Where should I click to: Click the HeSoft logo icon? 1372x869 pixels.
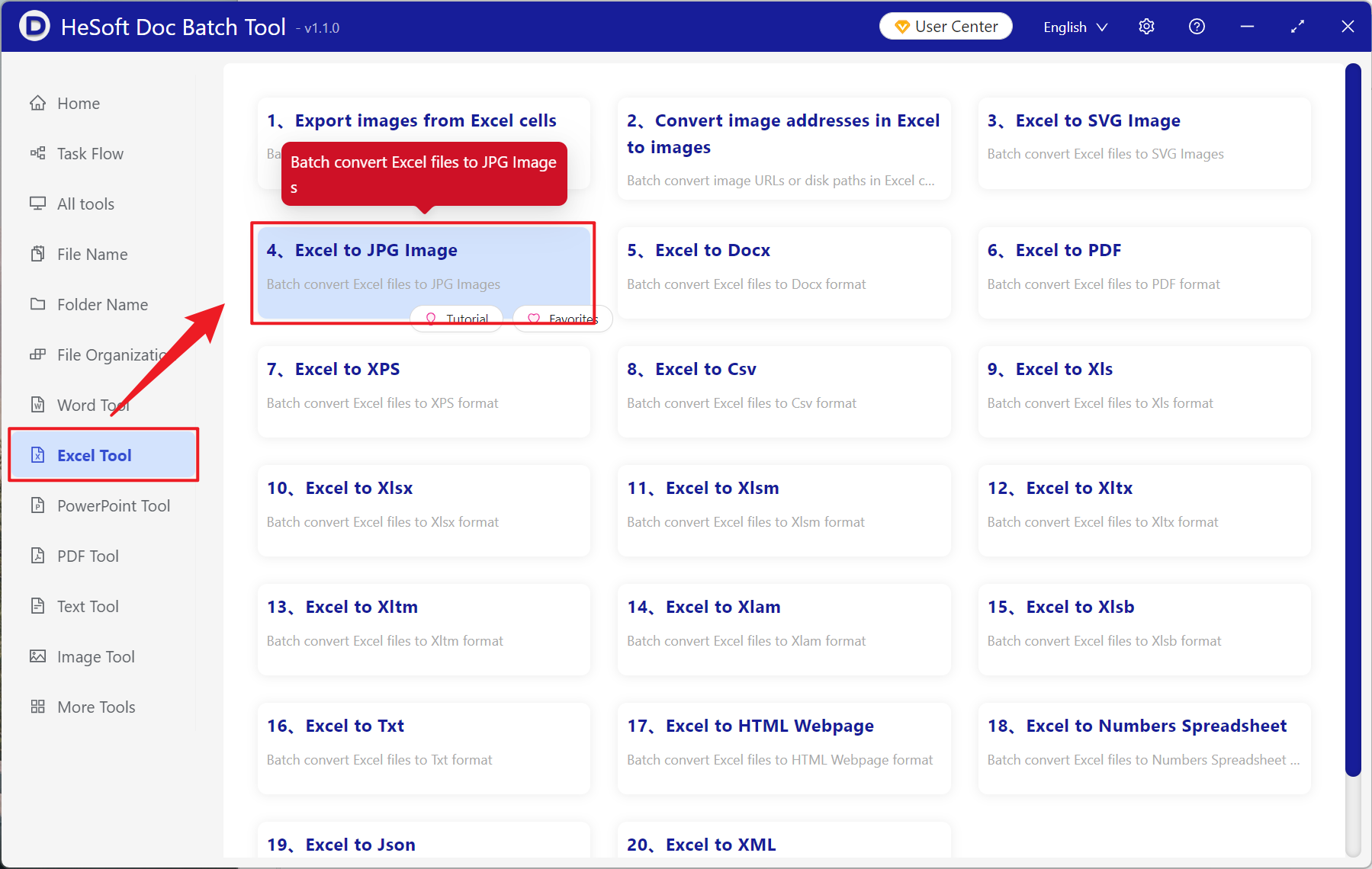tap(34, 26)
